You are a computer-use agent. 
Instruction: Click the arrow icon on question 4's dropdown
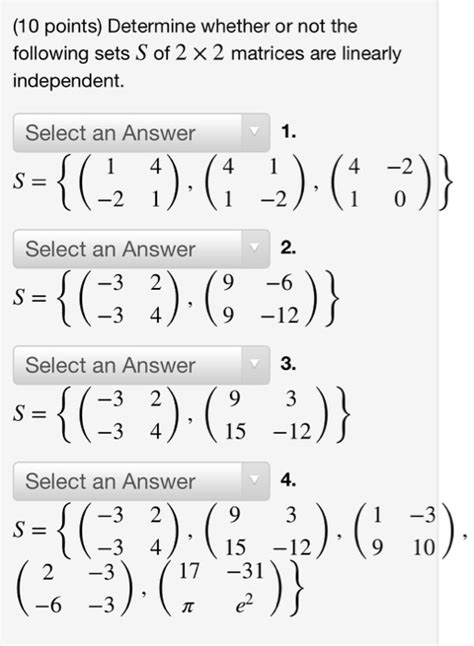click(255, 481)
